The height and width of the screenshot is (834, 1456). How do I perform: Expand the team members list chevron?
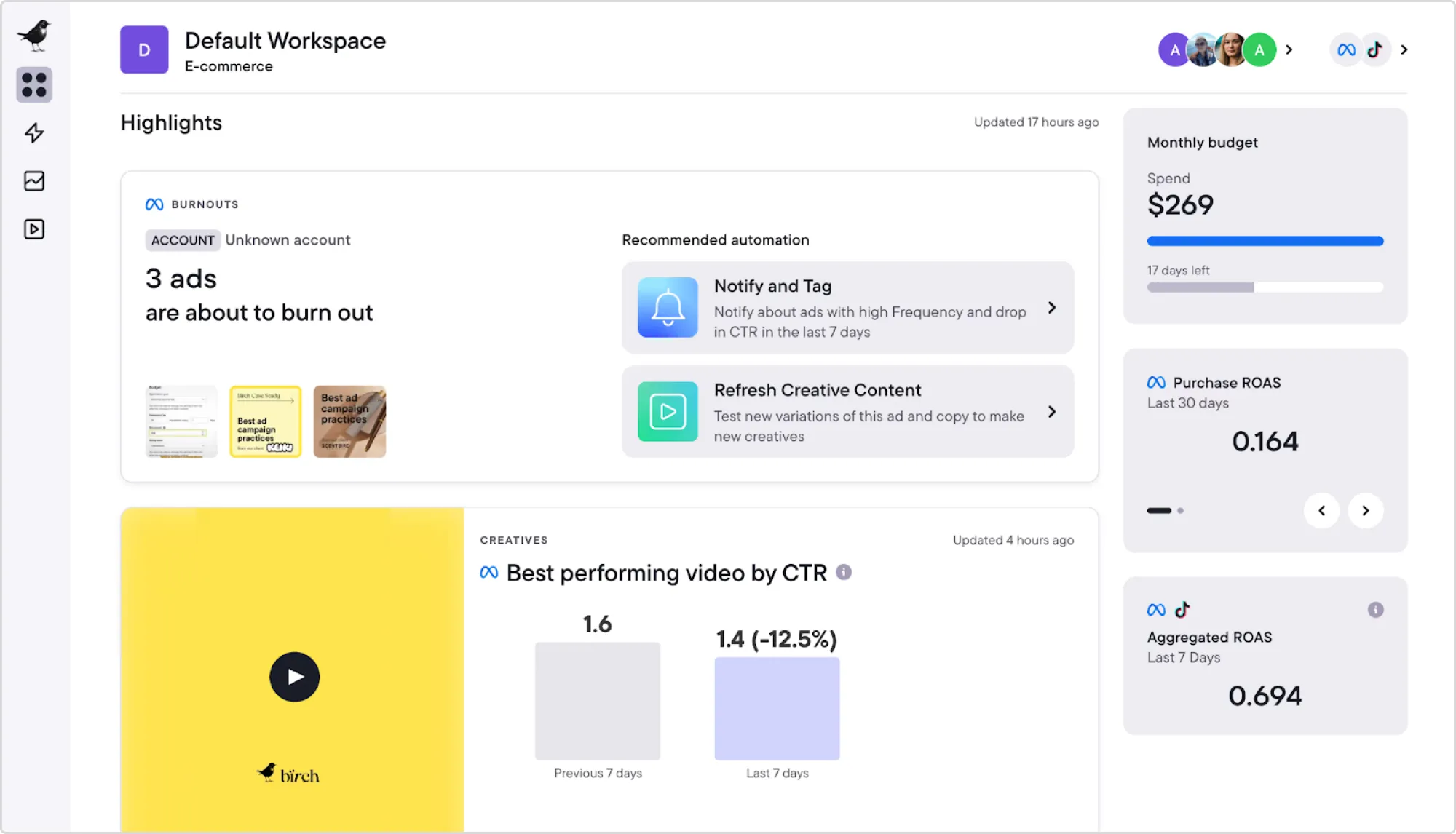point(1289,49)
